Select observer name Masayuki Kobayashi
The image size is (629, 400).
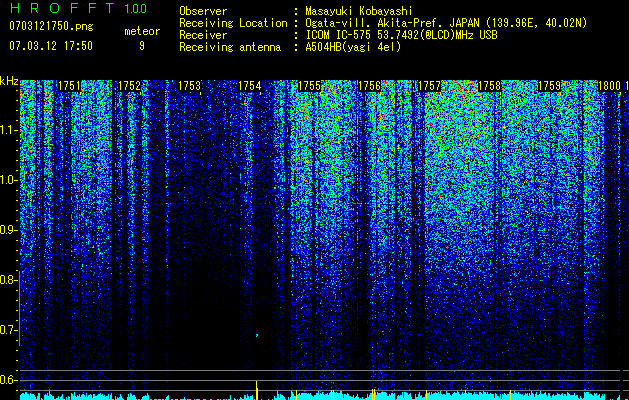(x=359, y=11)
